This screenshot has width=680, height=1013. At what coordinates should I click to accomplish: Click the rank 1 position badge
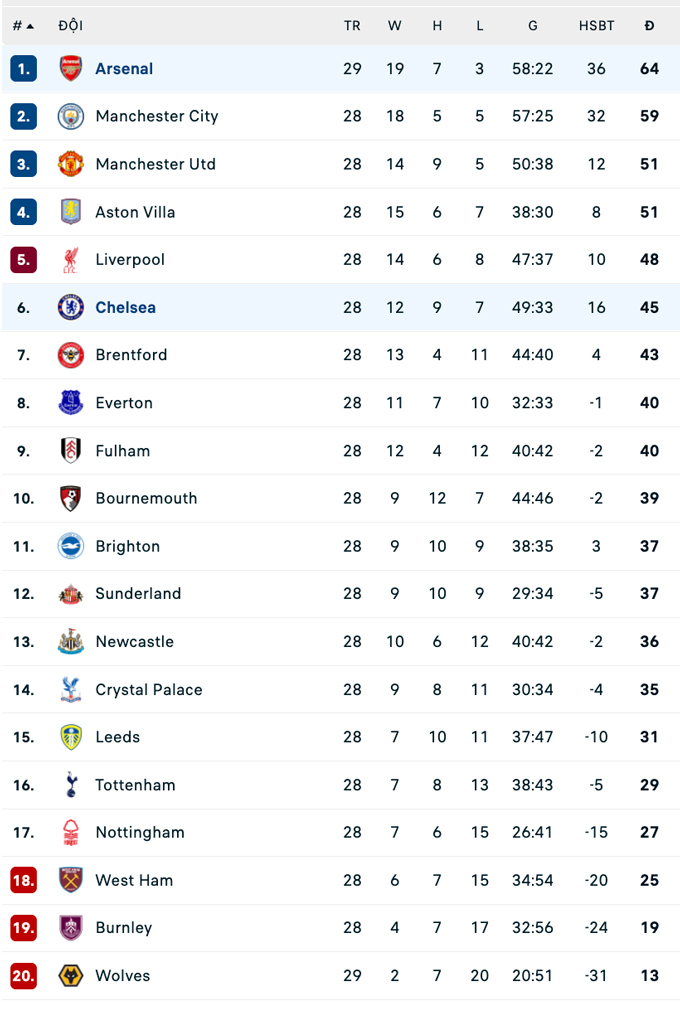24,69
